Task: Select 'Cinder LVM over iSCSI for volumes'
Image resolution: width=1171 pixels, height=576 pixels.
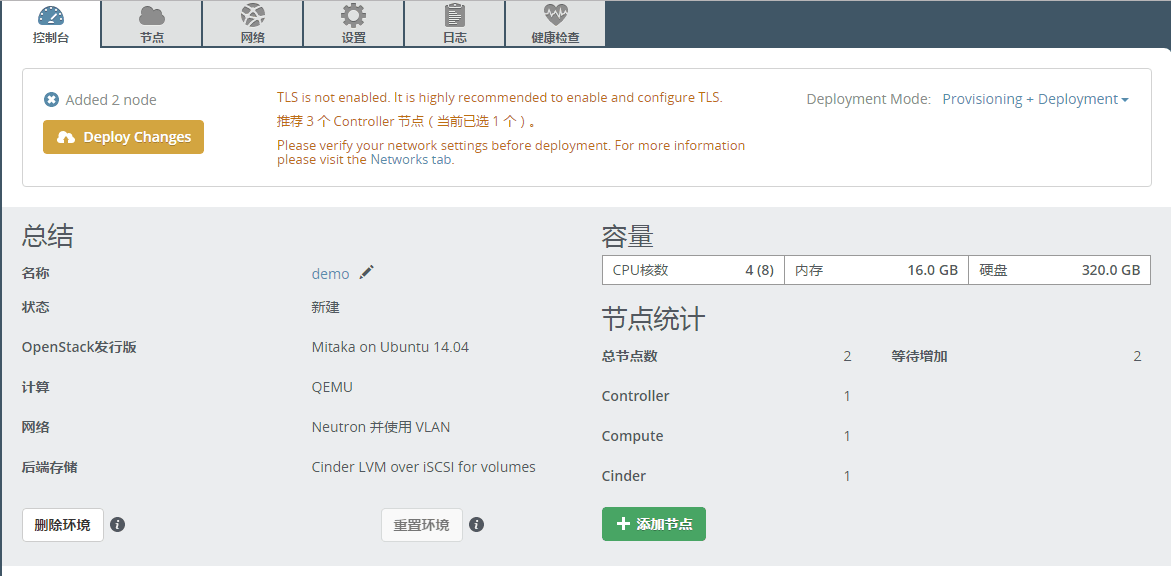Action: tap(423, 467)
